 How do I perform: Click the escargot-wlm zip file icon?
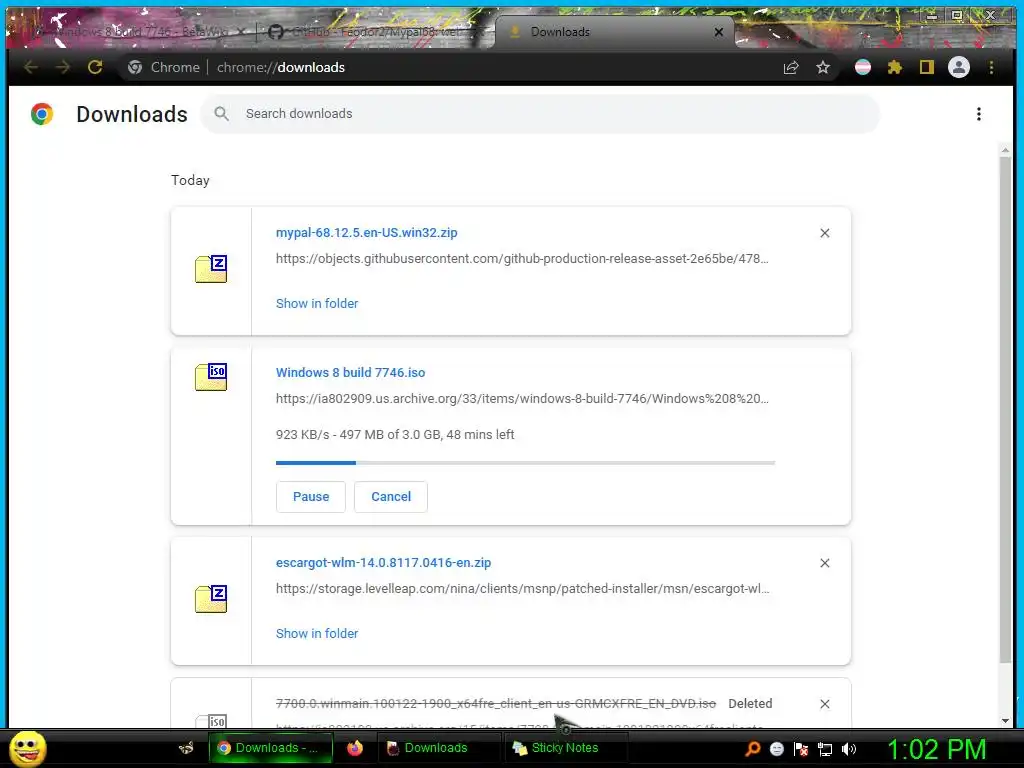point(211,599)
